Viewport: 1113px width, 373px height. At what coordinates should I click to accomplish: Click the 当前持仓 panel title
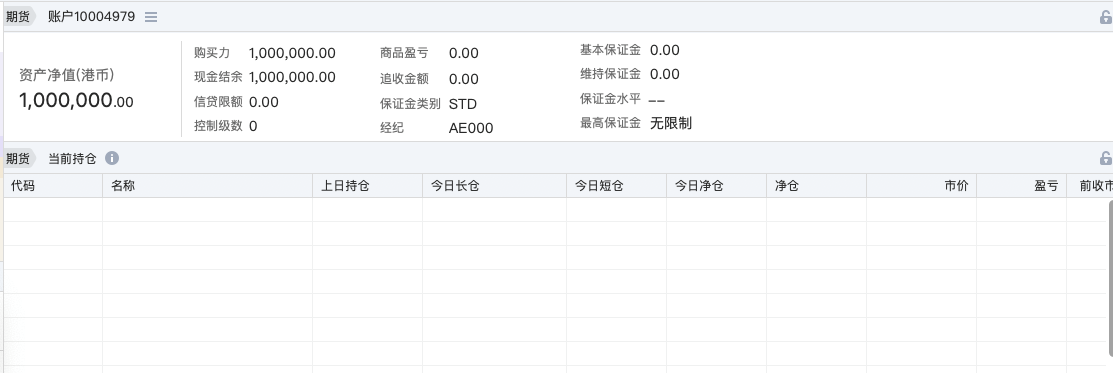(72, 158)
